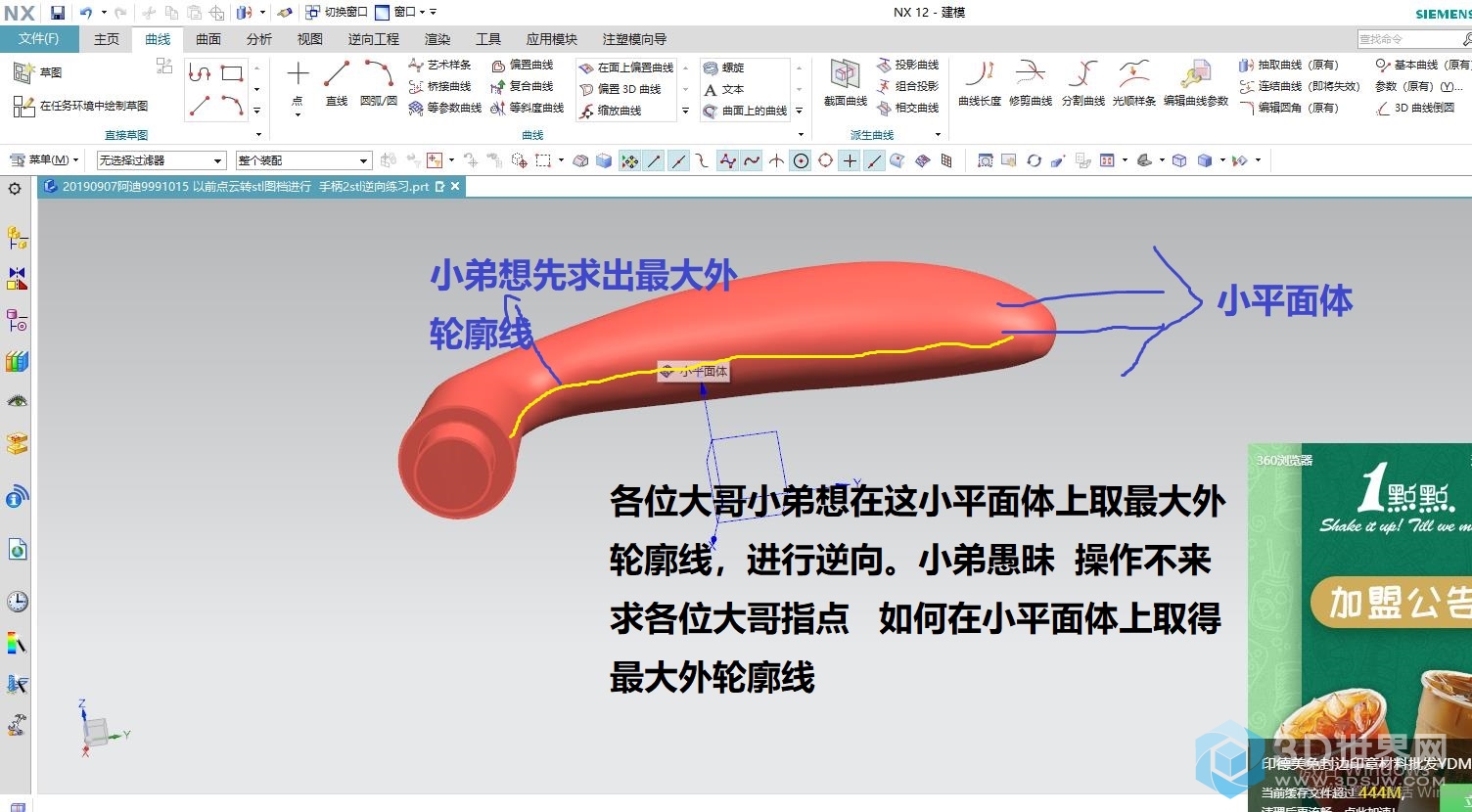Close the 手柄2stl逆向练习.prt document tab
Viewport: 1472px width, 812px height.
coord(455,186)
